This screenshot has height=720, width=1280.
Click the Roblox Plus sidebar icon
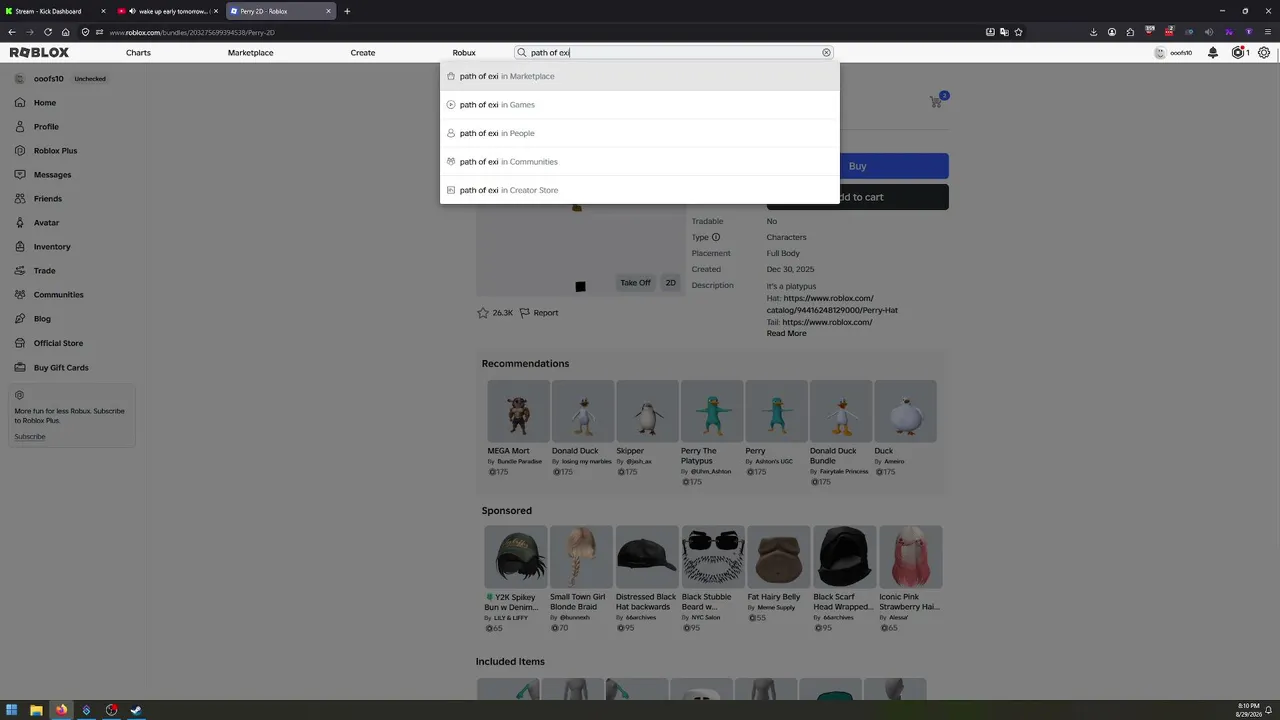[20, 150]
